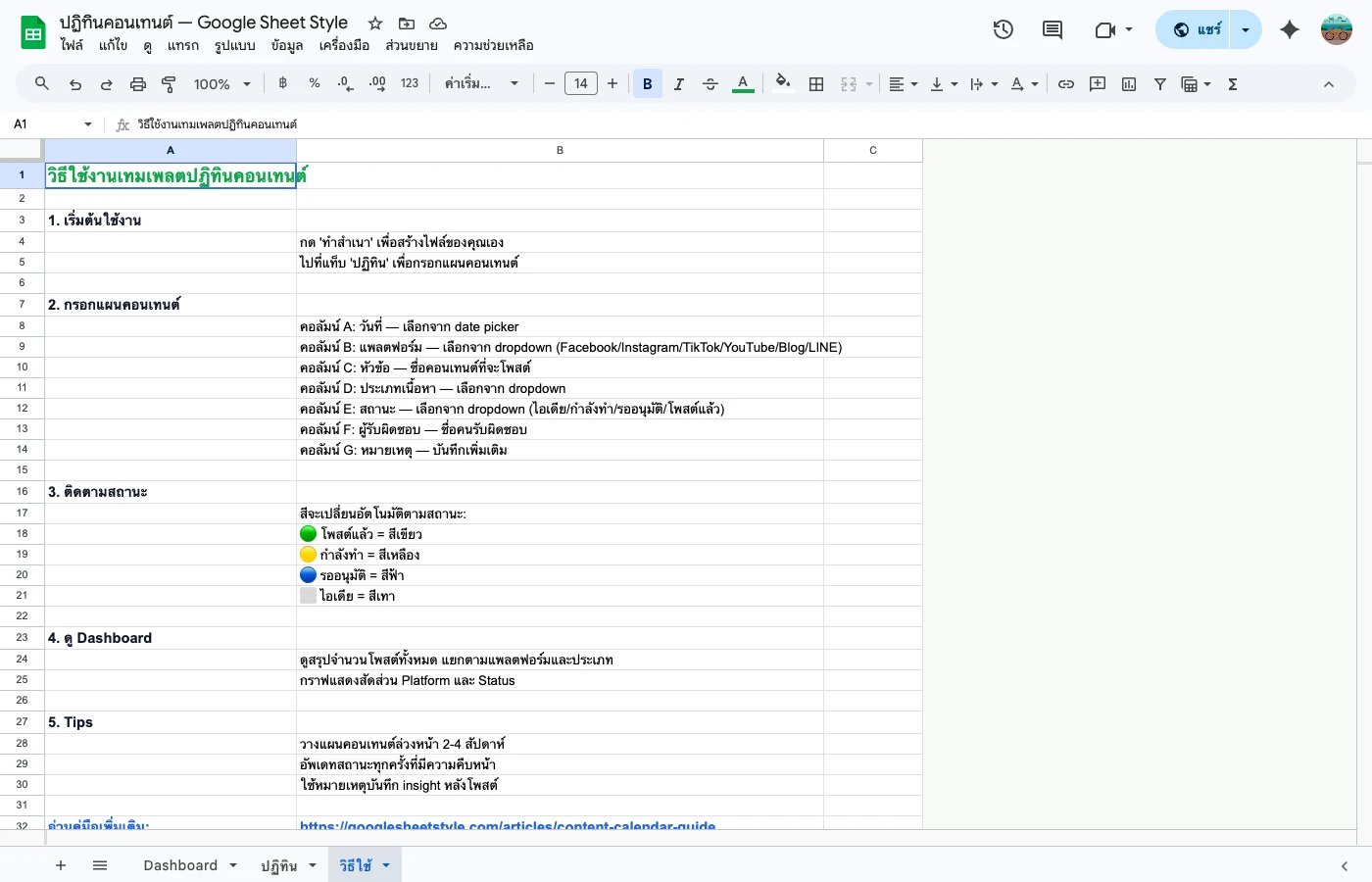The image size is (1372, 882).
Task: Toggle strikethrough formatting
Action: coord(710,83)
